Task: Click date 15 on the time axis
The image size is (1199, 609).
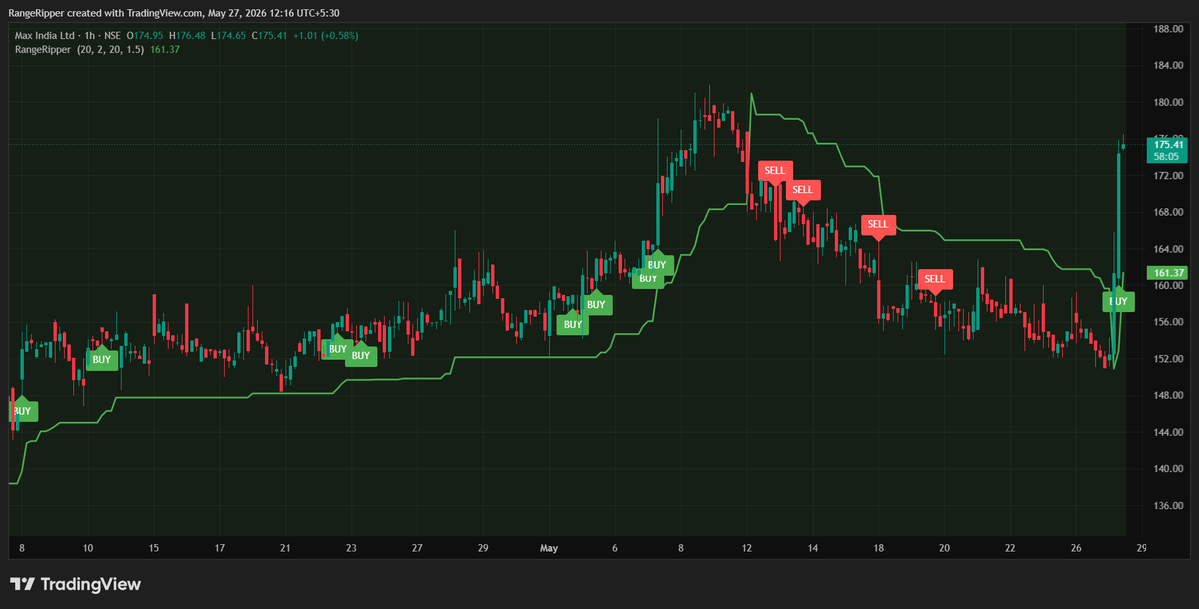Action: click(x=154, y=549)
